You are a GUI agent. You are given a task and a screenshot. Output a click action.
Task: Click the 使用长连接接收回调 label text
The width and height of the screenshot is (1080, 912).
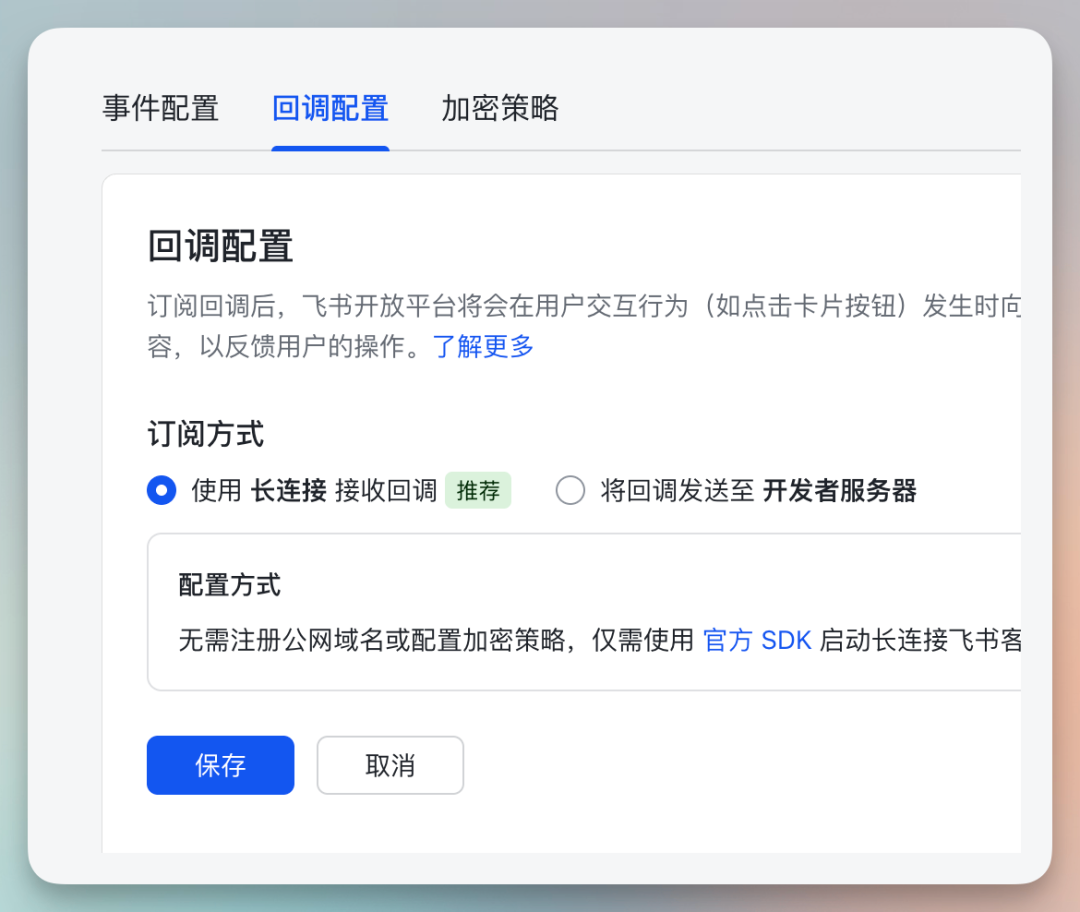pos(313,491)
